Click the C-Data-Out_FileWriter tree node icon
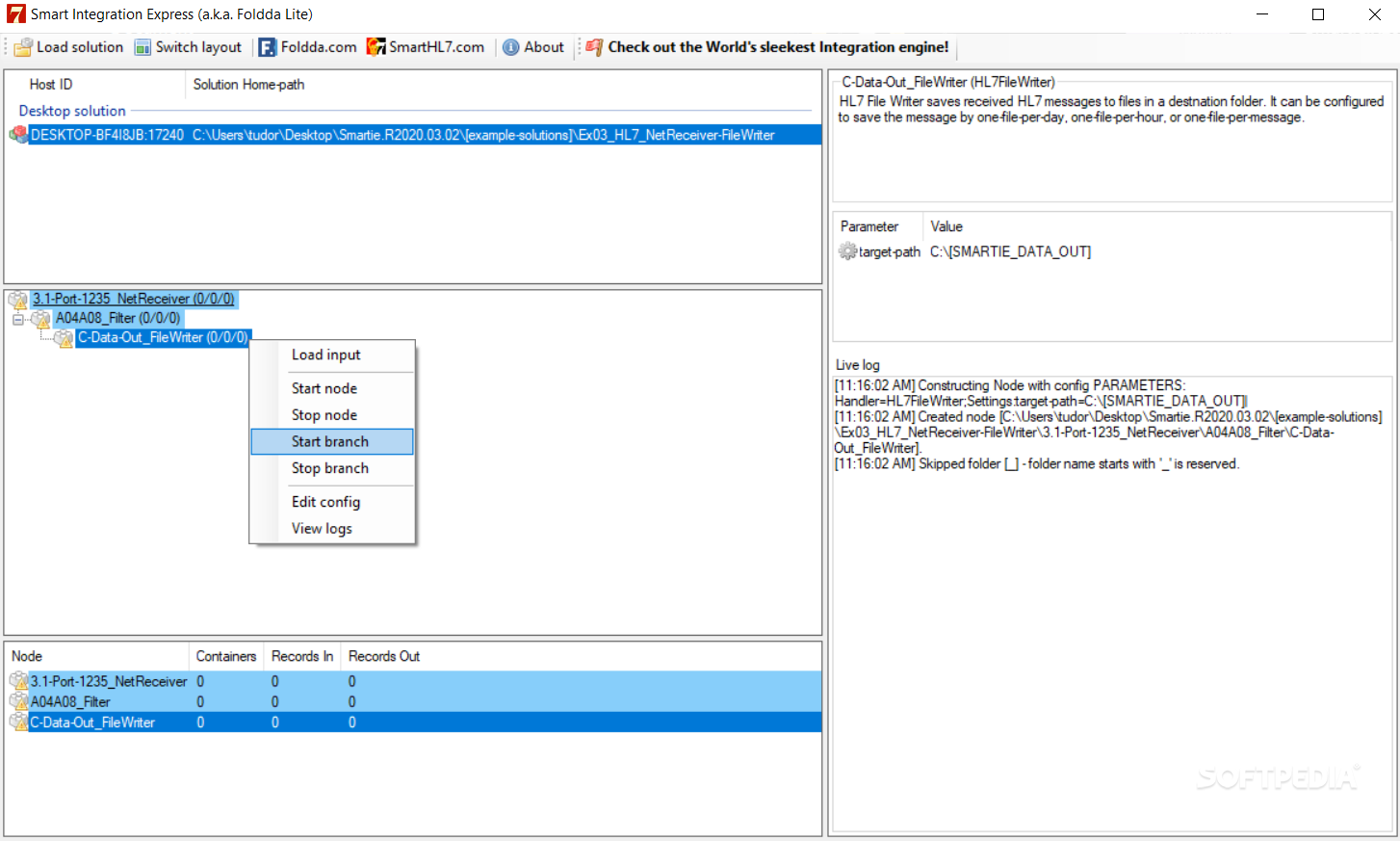This screenshot has height=841, width=1400. coord(65,338)
